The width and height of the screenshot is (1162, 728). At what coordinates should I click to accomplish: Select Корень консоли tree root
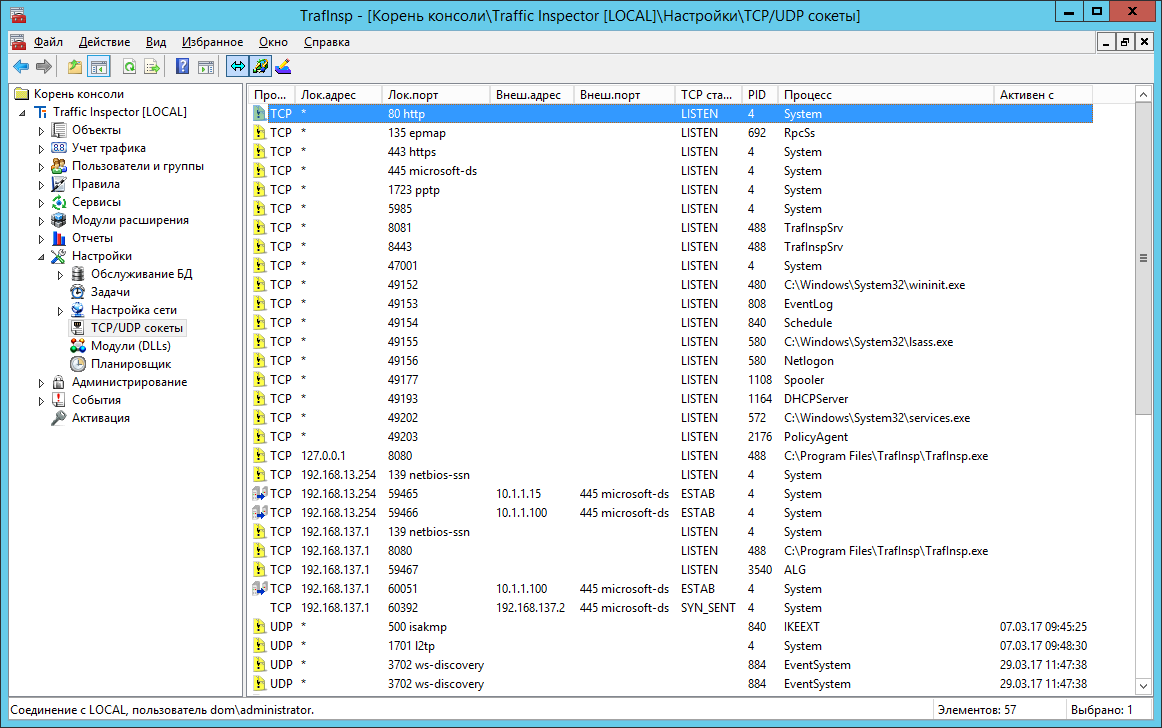pyautogui.click(x=79, y=94)
